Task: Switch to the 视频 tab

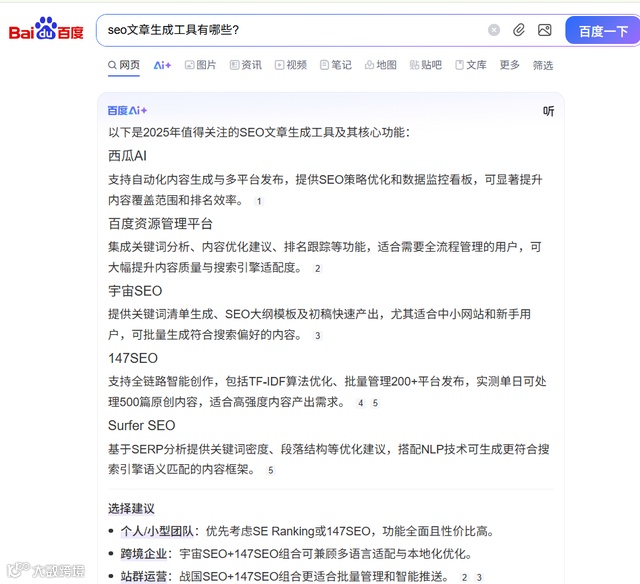Action: [x=291, y=65]
